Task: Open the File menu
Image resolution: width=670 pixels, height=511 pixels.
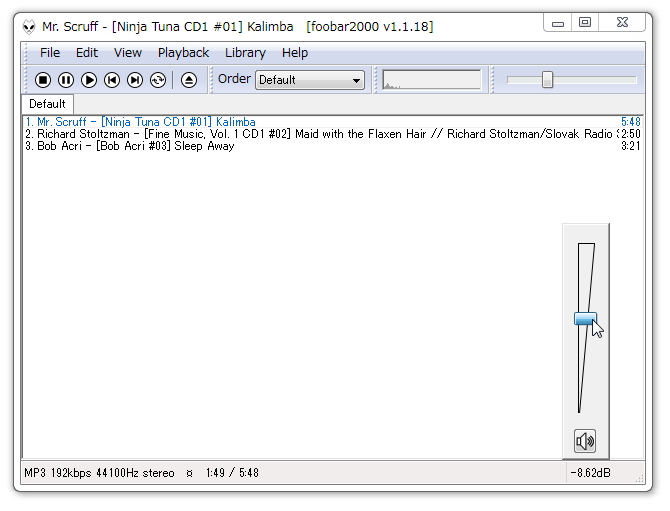Action: pyautogui.click(x=50, y=53)
